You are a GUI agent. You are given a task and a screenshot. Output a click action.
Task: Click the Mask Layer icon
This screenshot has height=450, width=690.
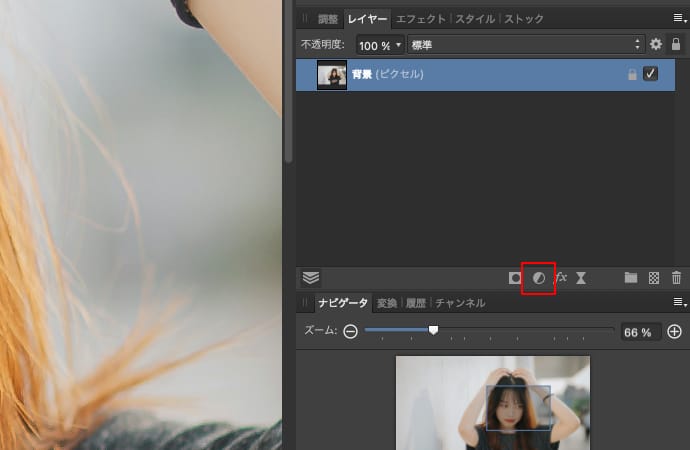(515, 278)
